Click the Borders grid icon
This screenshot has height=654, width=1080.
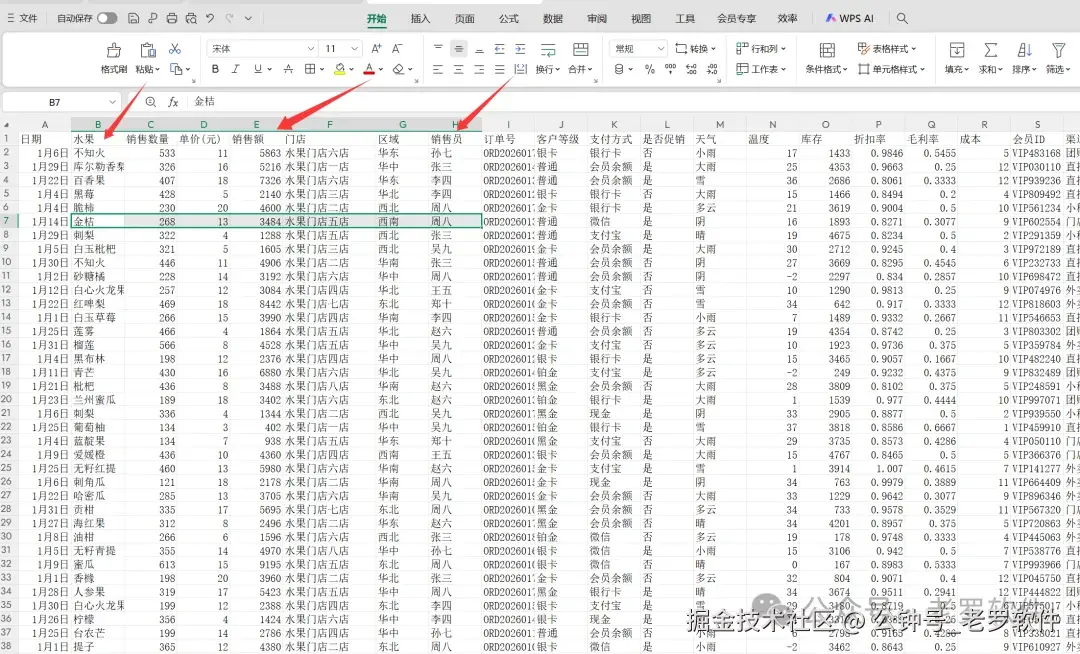tap(310, 69)
